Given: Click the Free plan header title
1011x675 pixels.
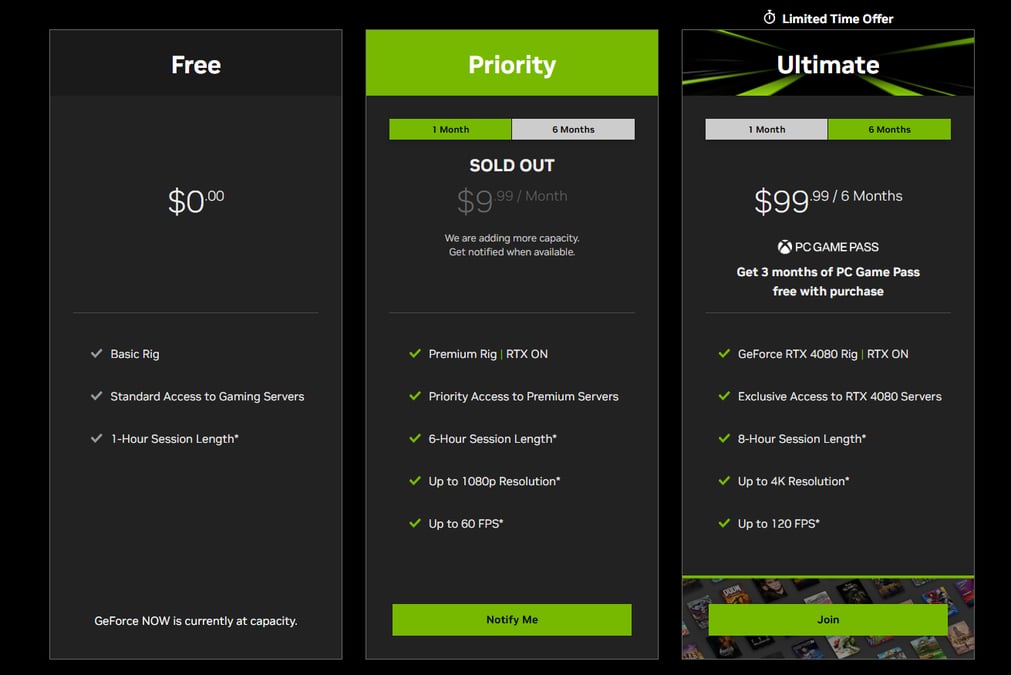Looking at the screenshot, I should point(196,64).
